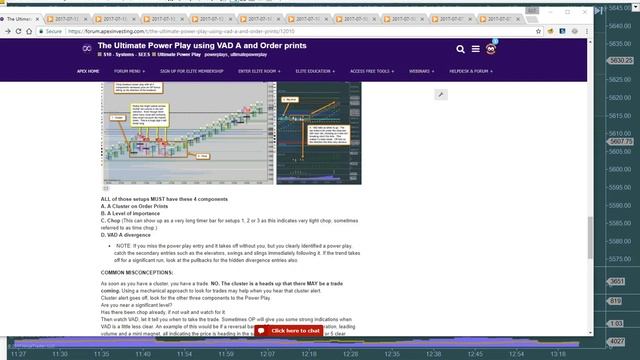Click the line D. VAD A divergence
This screenshot has width=640, height=360.
tap(126, 235)
